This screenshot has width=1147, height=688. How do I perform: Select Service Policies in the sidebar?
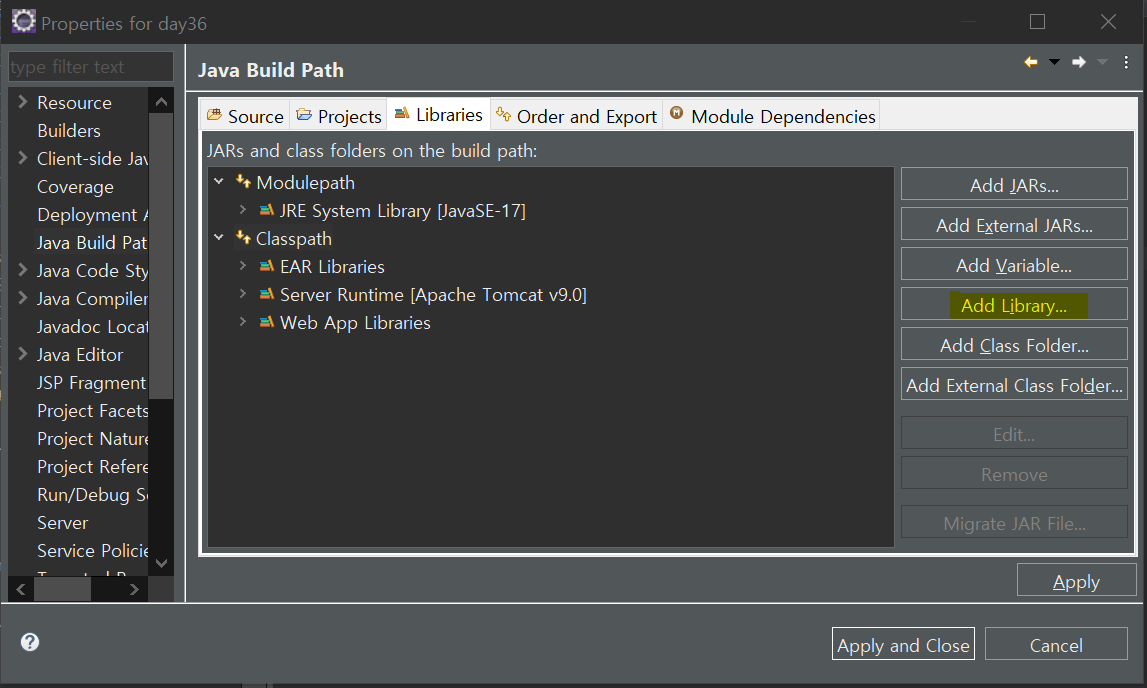pyautogui.click(x=92, y=551)
